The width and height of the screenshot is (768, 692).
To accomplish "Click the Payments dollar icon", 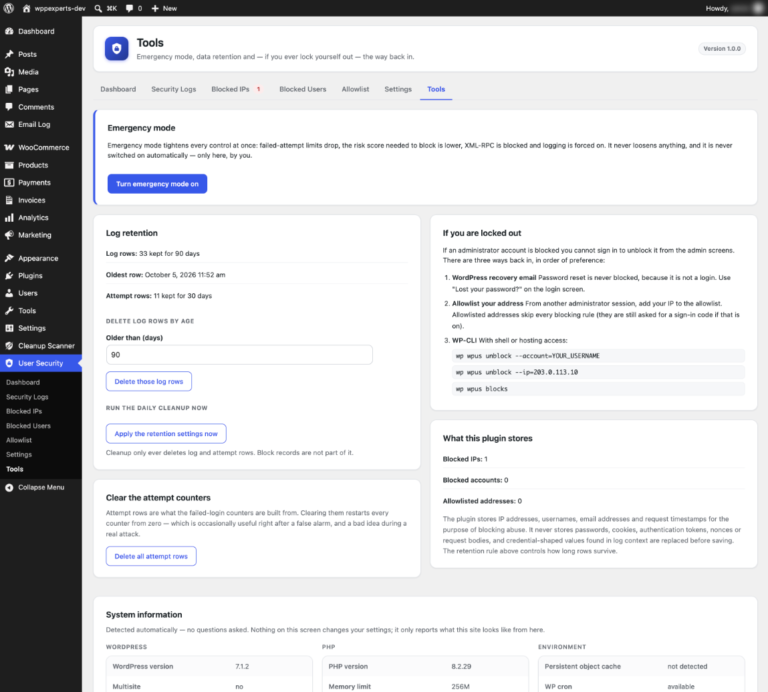I will [x=9, y=183].
